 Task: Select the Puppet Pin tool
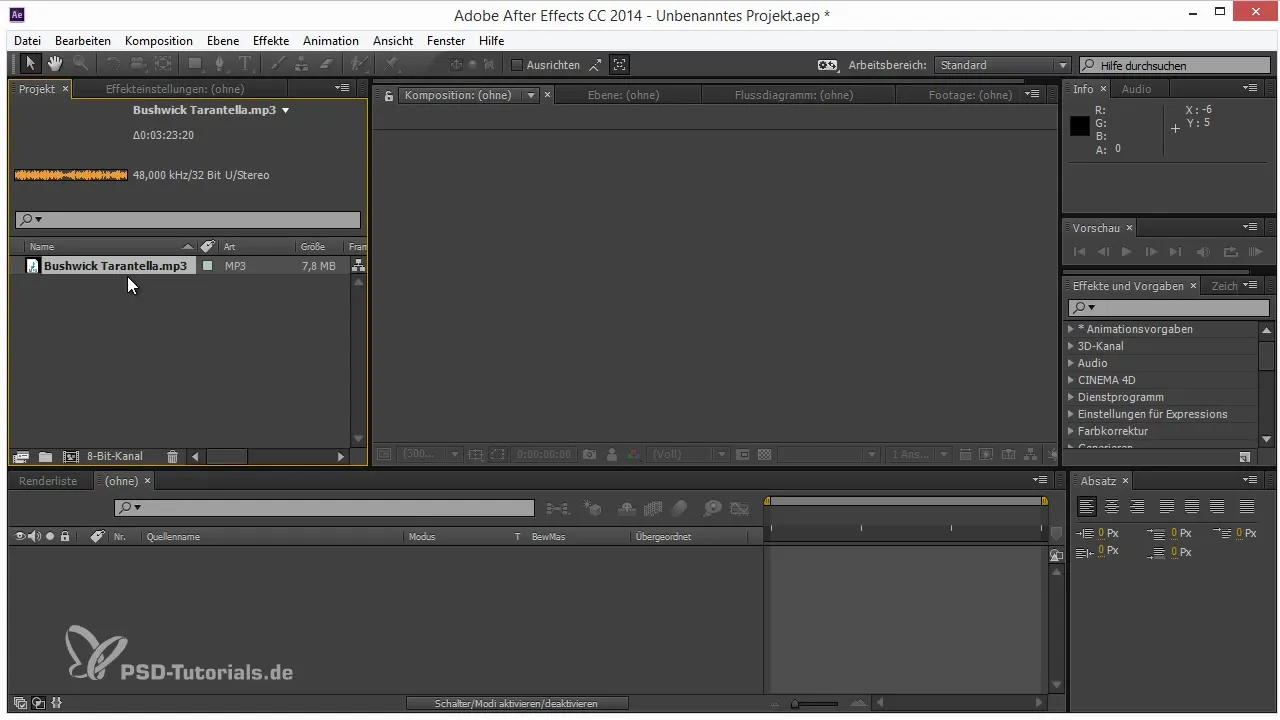point(393,64)
